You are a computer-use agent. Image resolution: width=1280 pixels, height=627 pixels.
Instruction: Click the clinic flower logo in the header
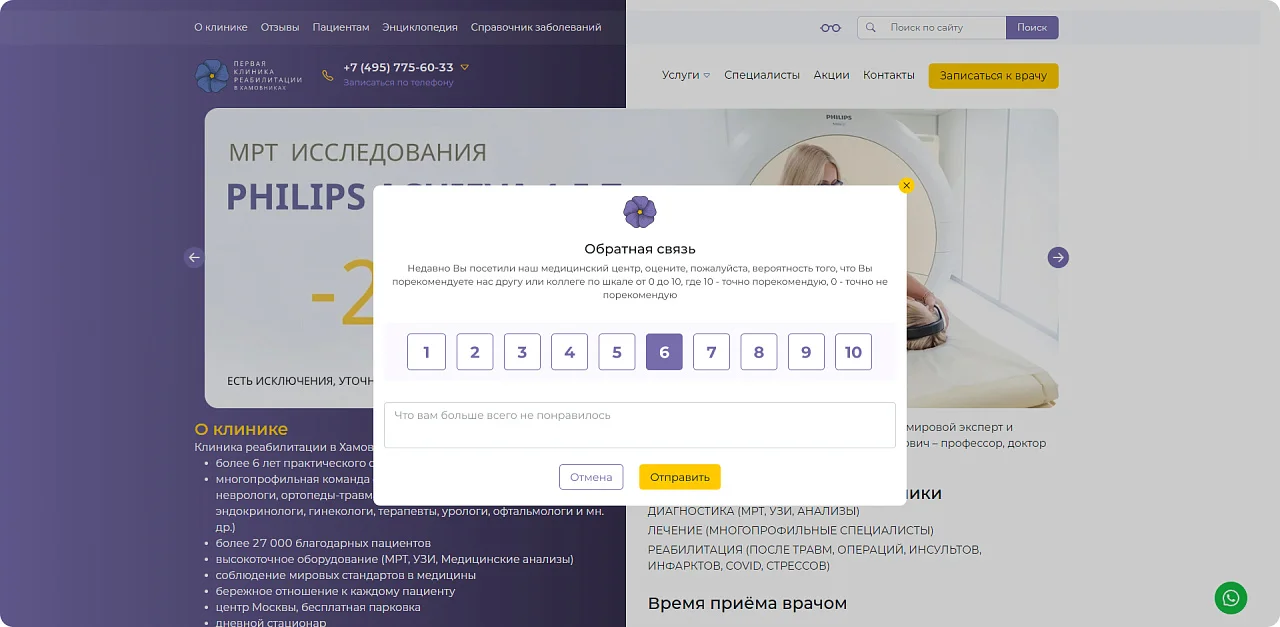(212, 74)
